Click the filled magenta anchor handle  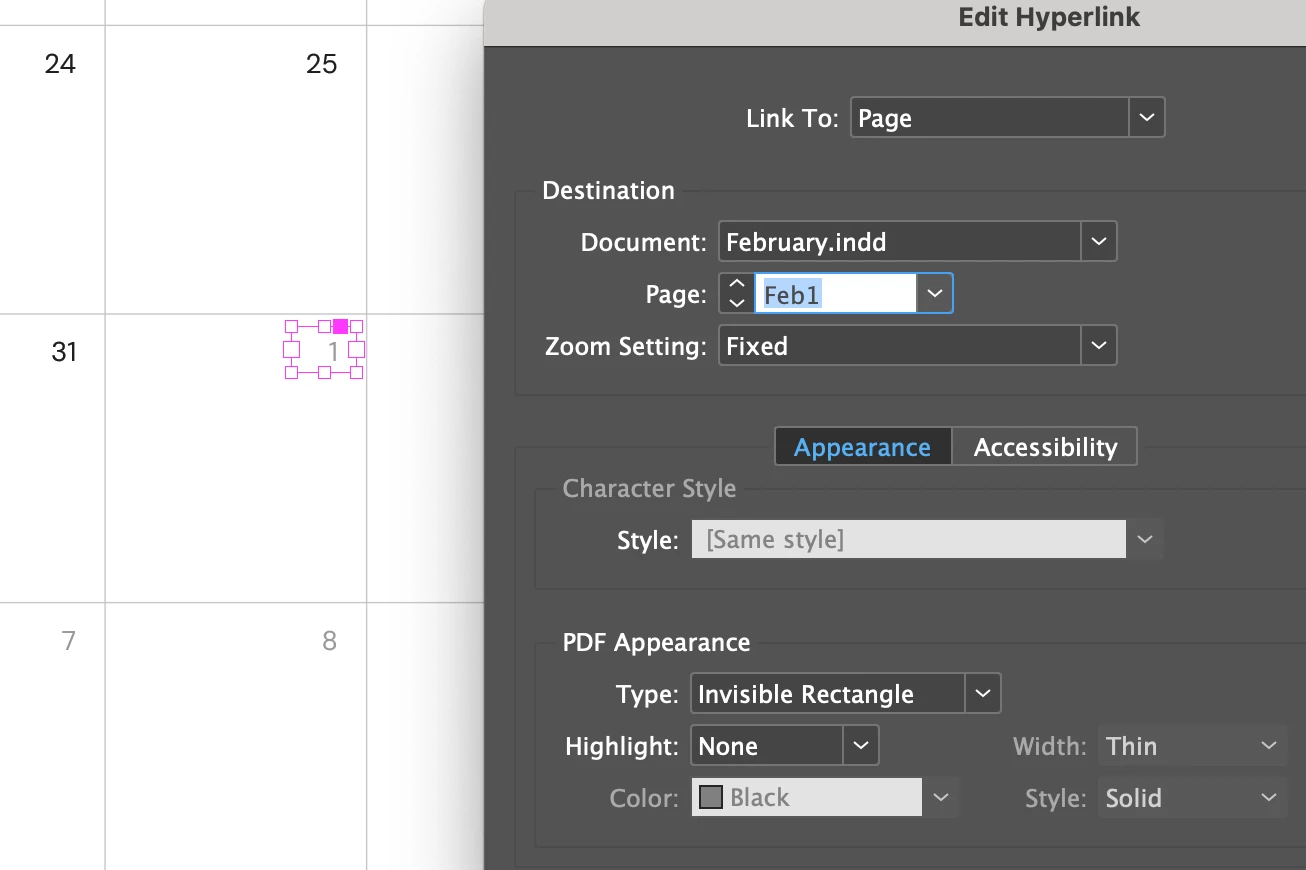pos(341,326)
